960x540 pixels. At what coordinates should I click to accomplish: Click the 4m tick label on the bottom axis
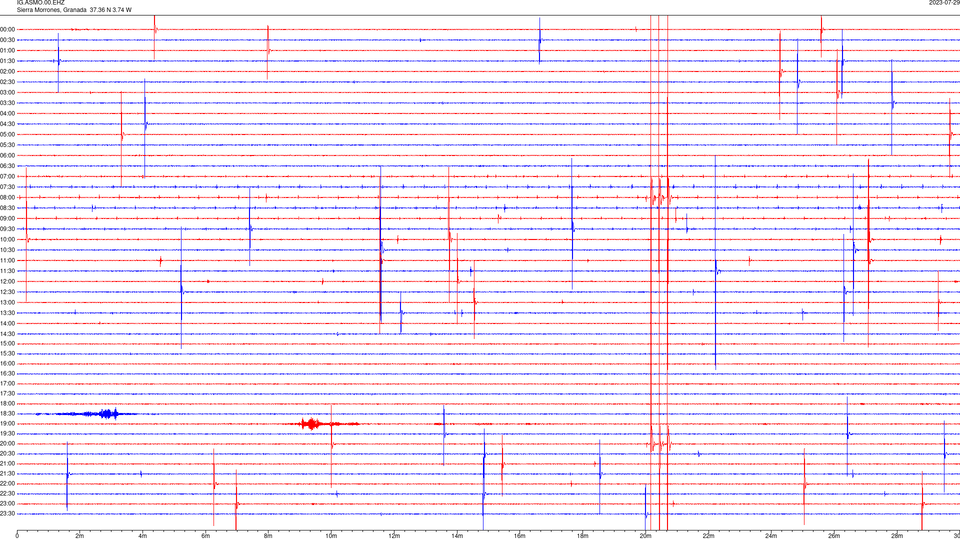pos(143,536)
